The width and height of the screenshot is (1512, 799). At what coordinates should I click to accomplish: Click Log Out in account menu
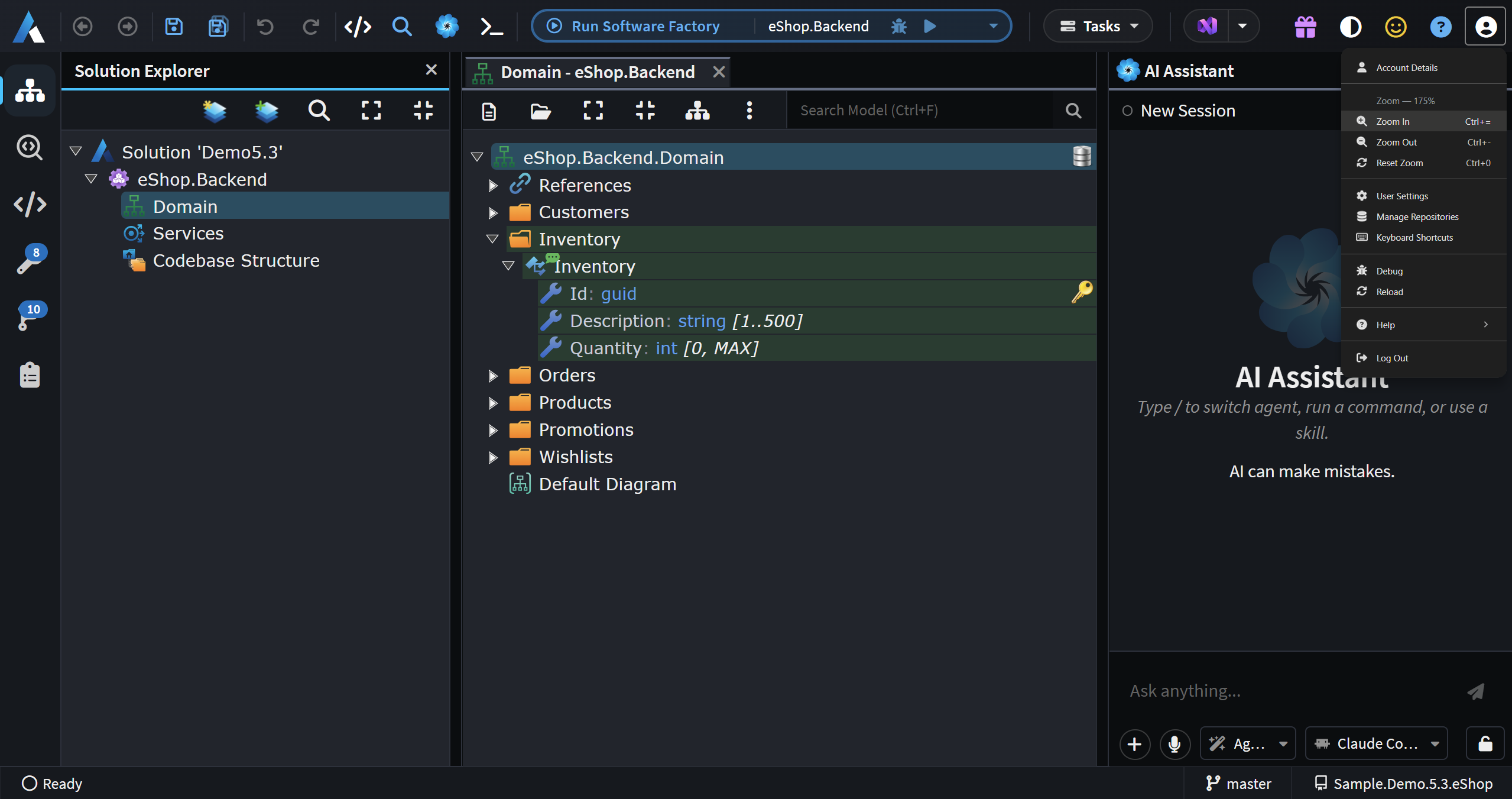click(x=1423, y=358)
